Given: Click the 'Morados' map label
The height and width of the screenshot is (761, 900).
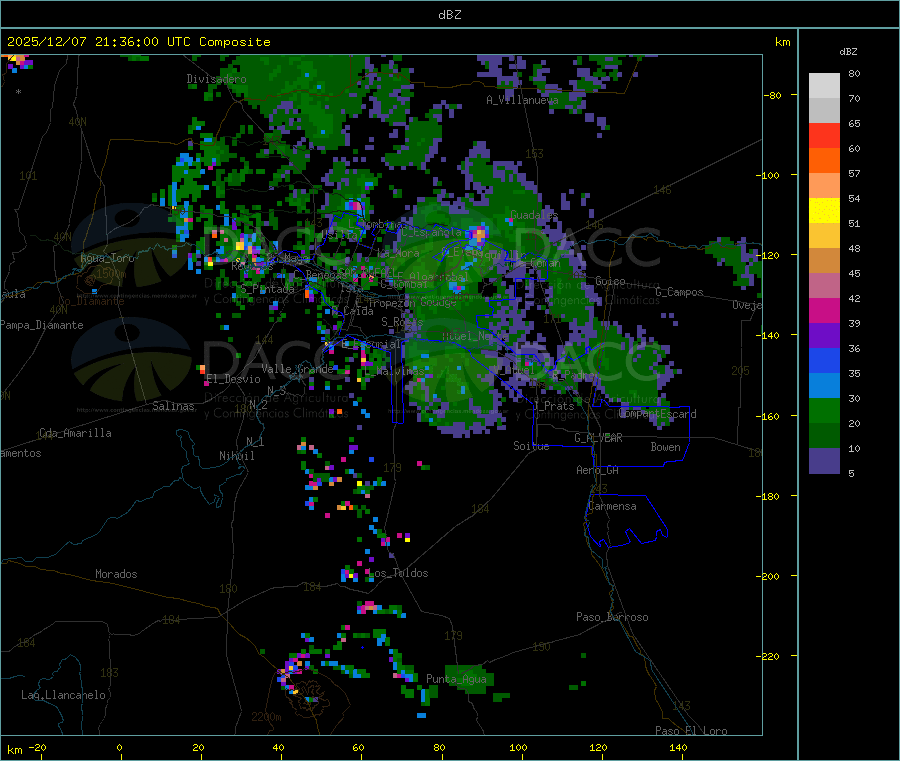Looking at the screenshot, I should pyautogui.click(x=116, y=574).
